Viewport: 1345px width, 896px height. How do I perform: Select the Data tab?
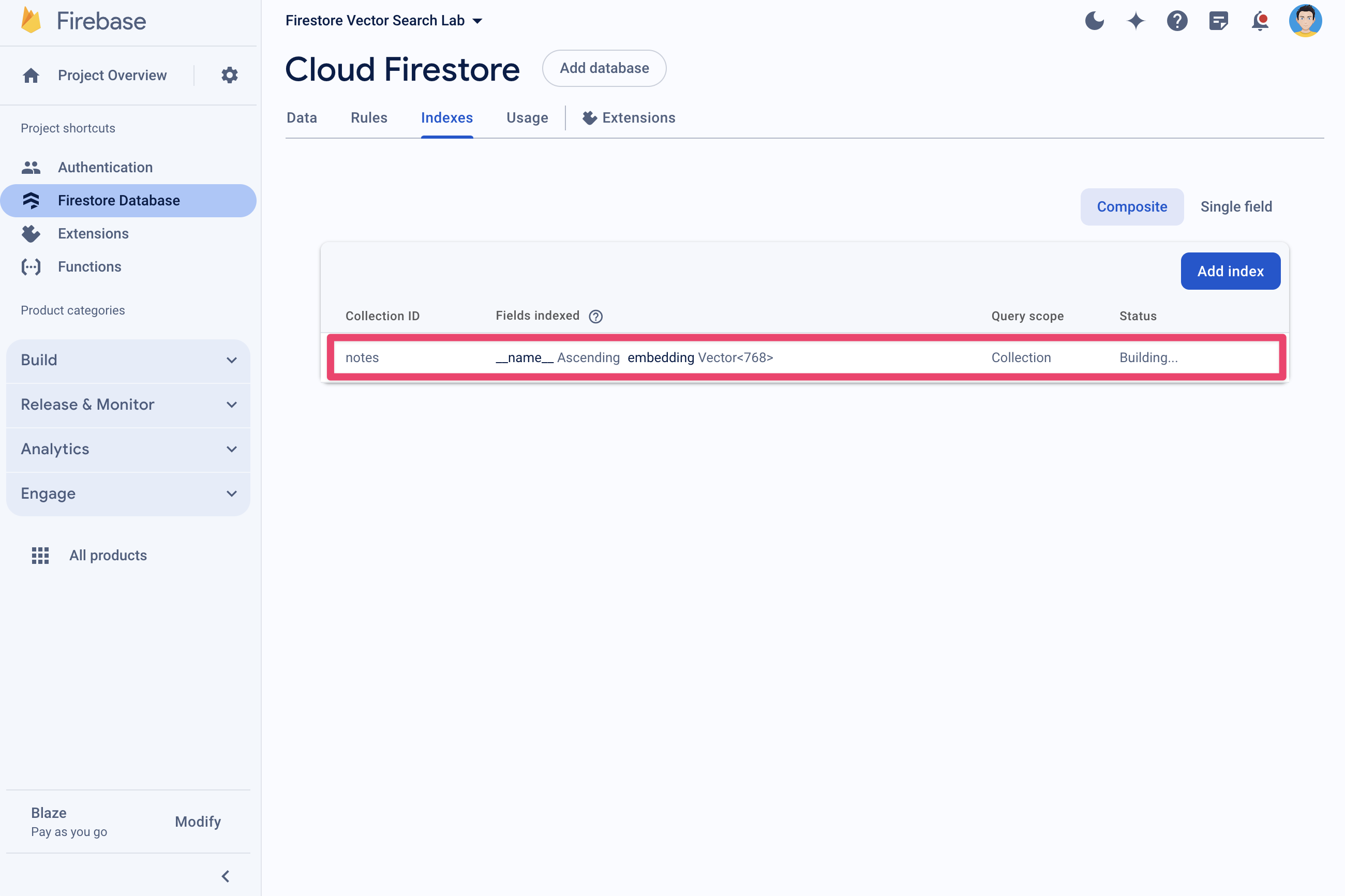(301, 117)
